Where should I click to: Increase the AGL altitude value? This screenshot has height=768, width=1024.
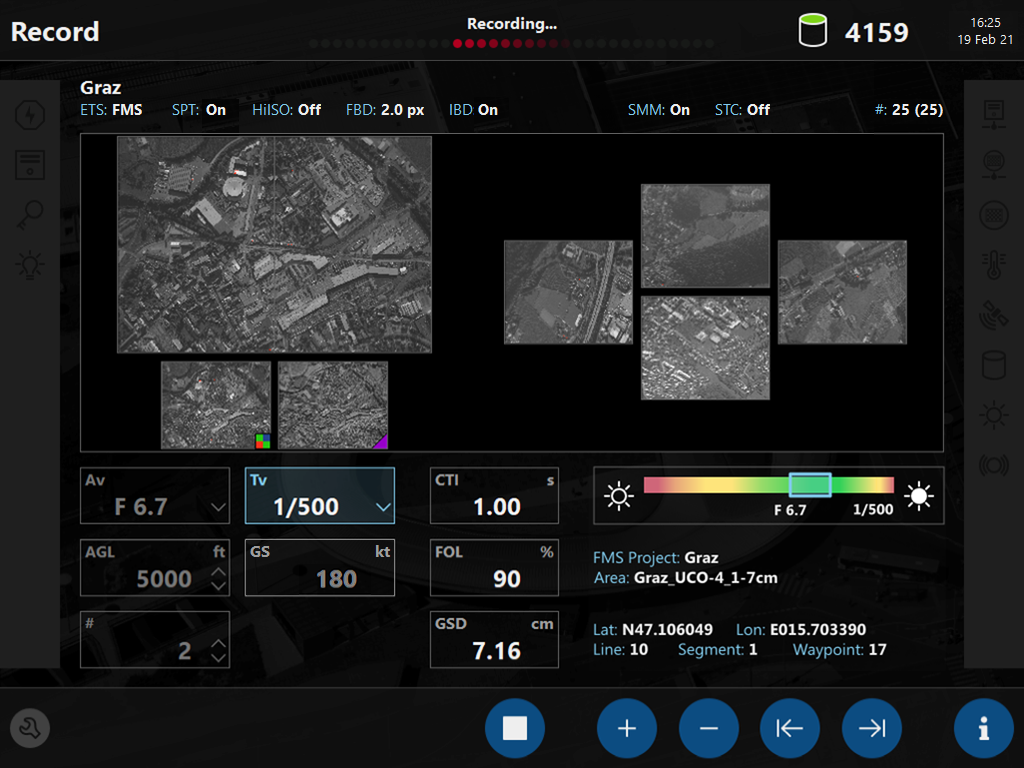pyautogui.click(x=218, y=572)
